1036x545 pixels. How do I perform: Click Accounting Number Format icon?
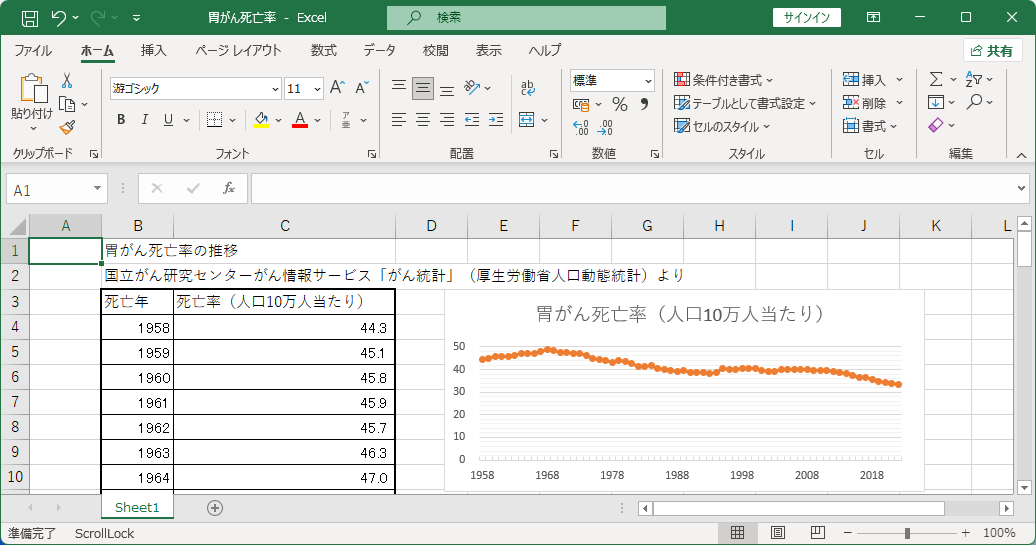point(581,104)
